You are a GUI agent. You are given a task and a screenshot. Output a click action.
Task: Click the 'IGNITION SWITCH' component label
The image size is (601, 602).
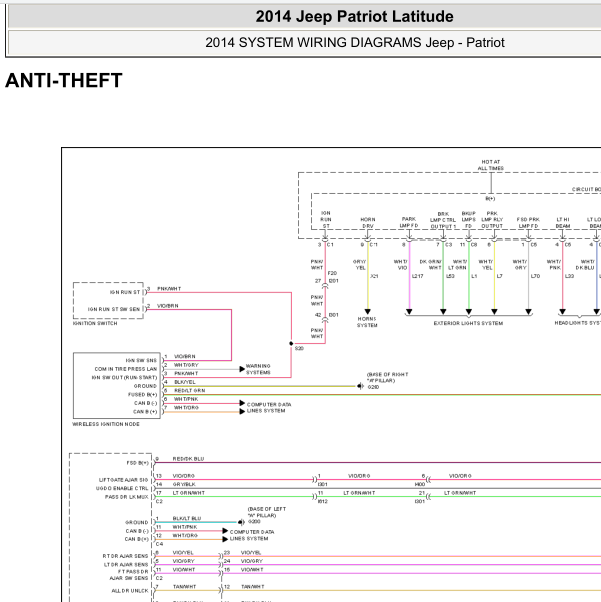click(95, 323)
